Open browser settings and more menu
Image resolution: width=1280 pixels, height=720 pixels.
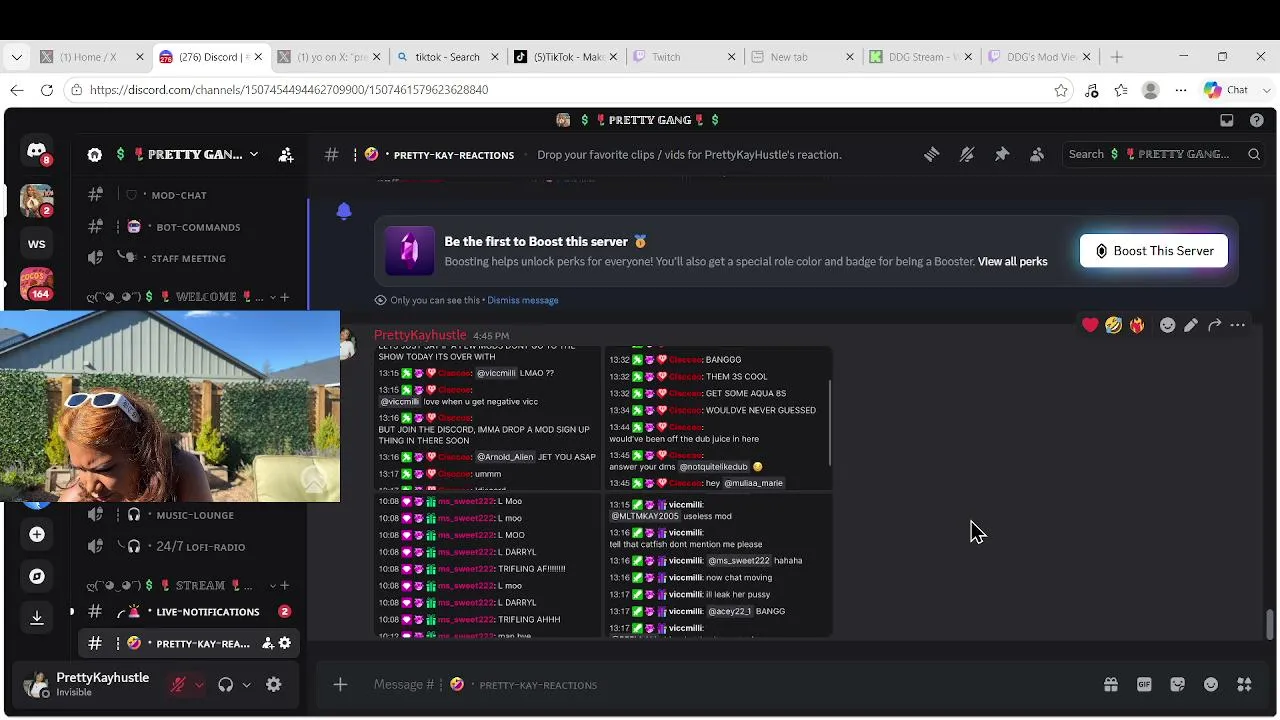(x=1181, y=90)
